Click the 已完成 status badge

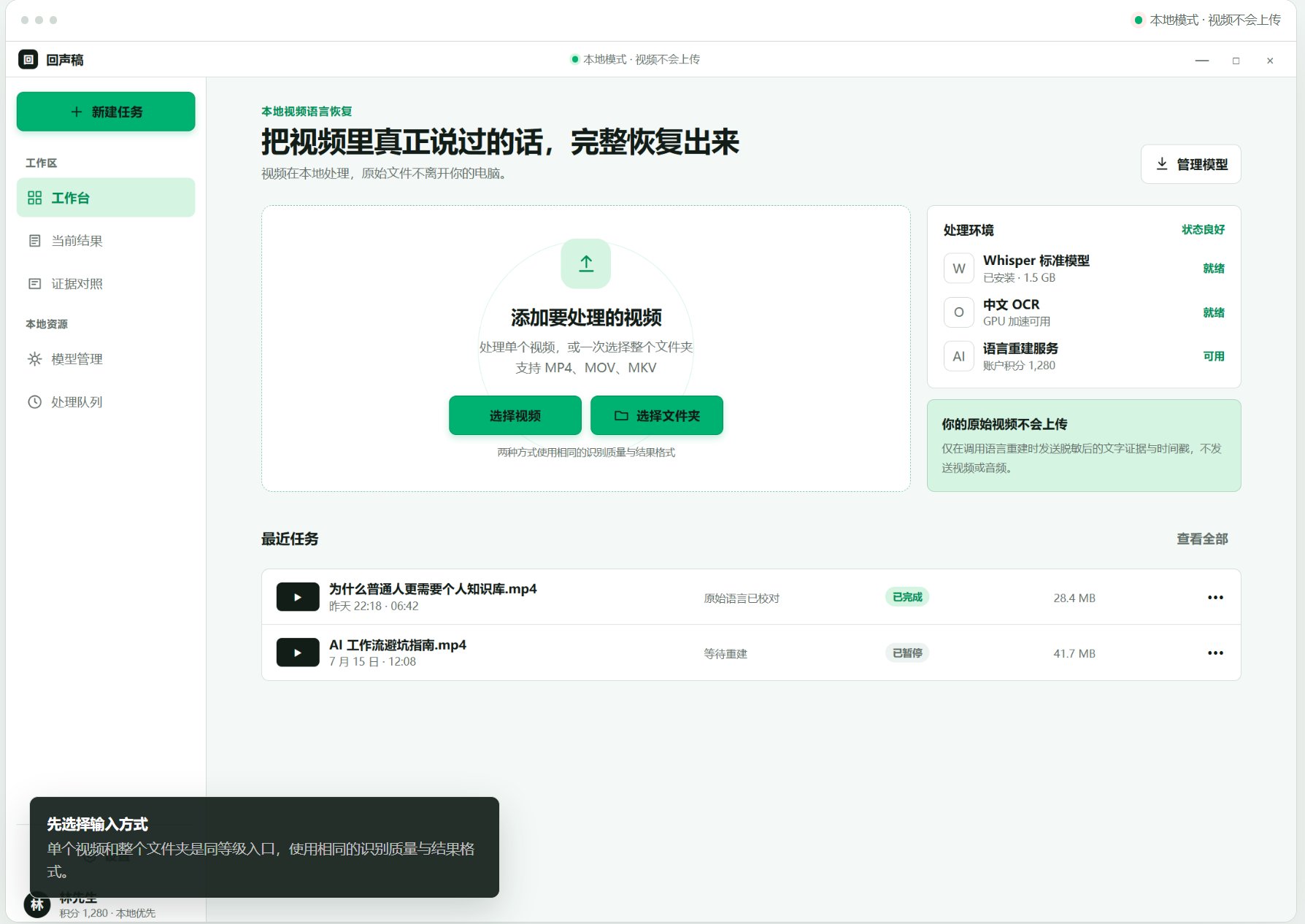pyautogui.click(x=907, y=597)
